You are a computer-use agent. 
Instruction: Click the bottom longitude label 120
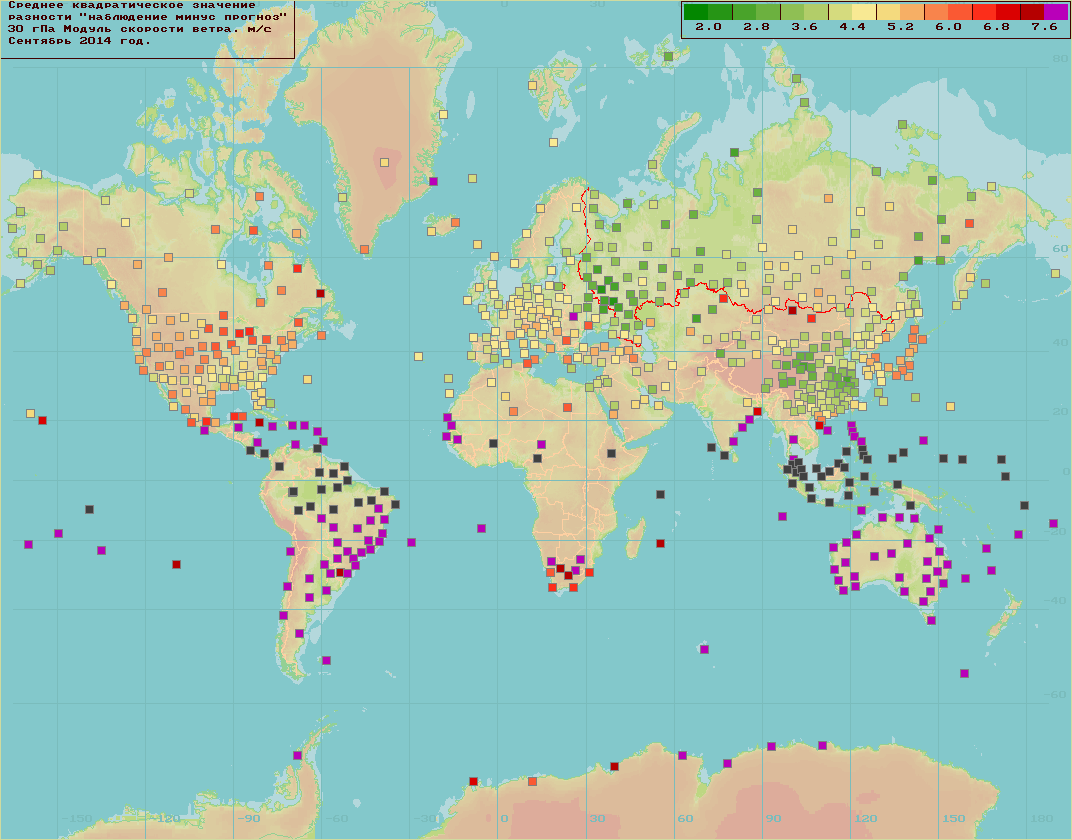point(866,818)
